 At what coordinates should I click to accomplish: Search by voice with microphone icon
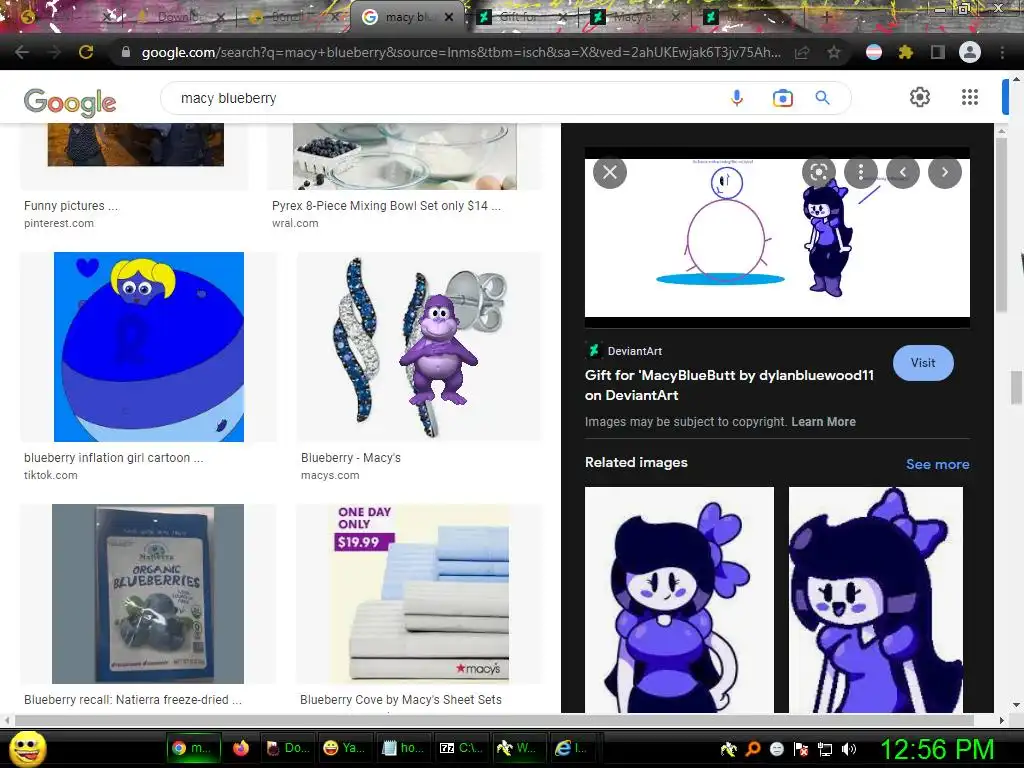click(737, 98)
